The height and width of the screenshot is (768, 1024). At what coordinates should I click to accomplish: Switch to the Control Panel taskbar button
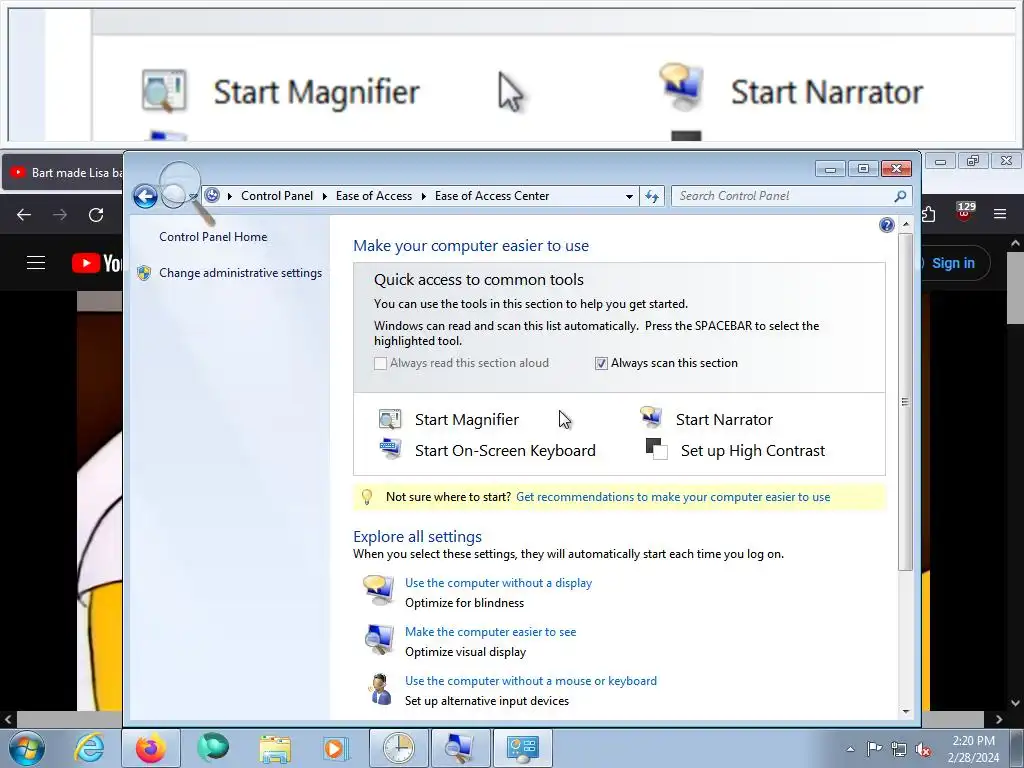pyautogui.click(x=522, y=748)
